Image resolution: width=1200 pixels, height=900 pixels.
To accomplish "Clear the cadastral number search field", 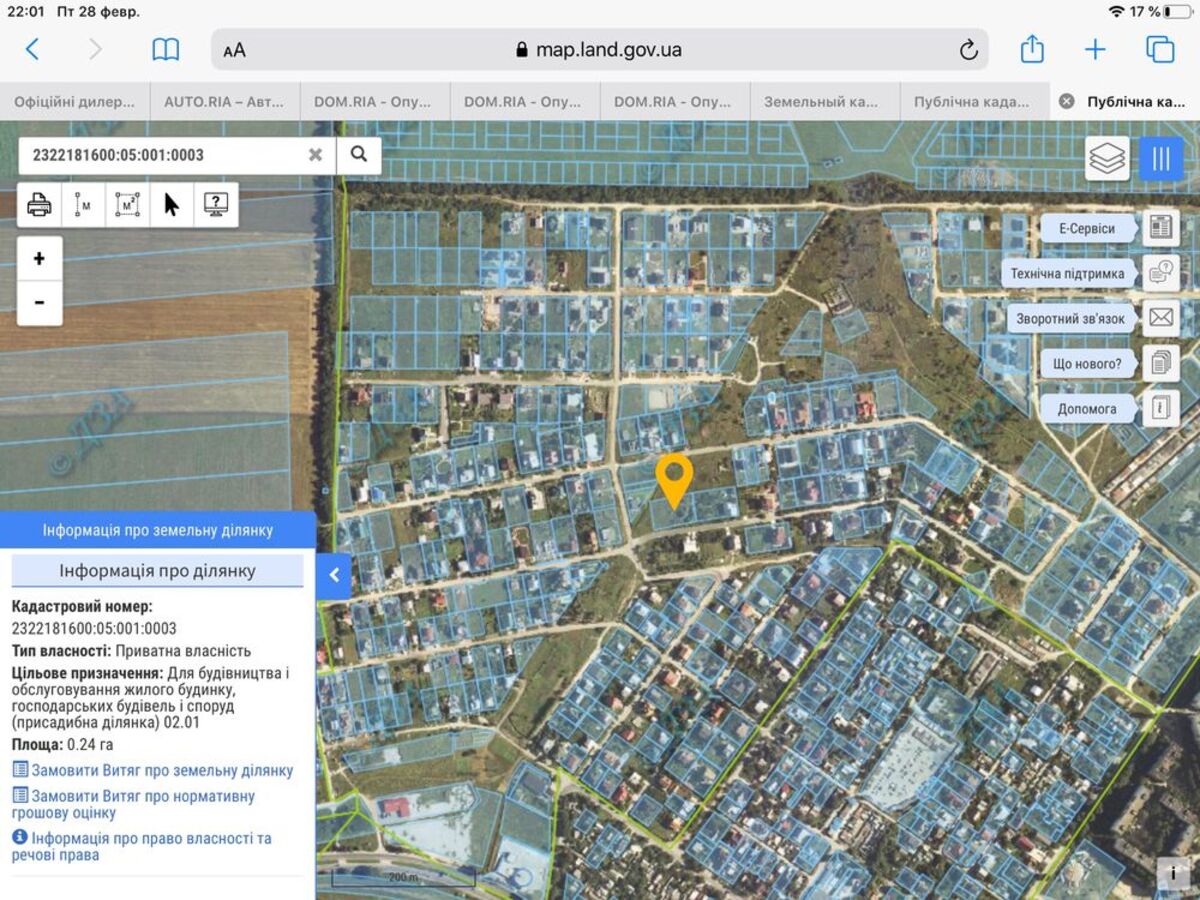I will coord(315,155).
